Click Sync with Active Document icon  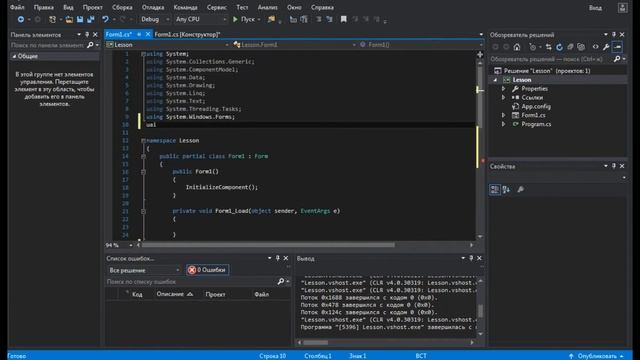tap(549, 47)
